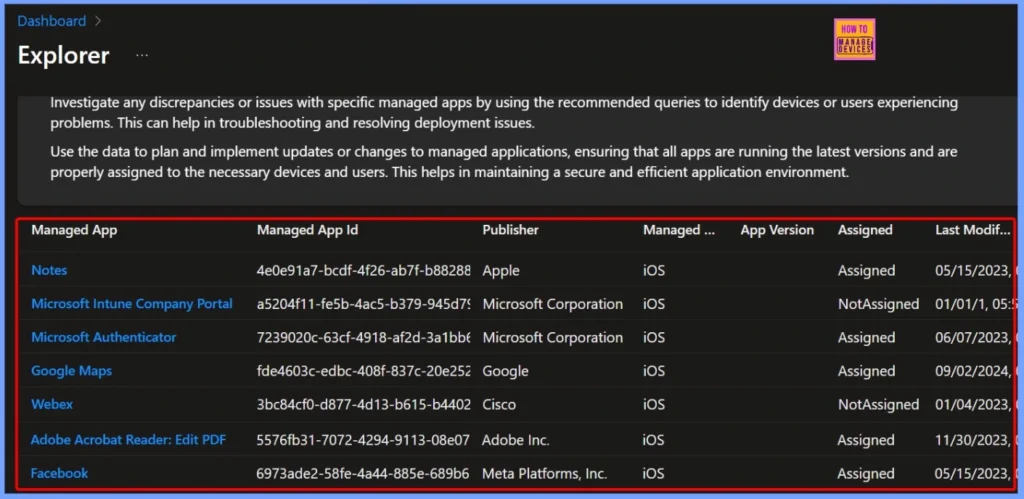The width and height of the screenshot is (1024, 499).
Task: Sort by Managed App column header
Action: [74, 230]
